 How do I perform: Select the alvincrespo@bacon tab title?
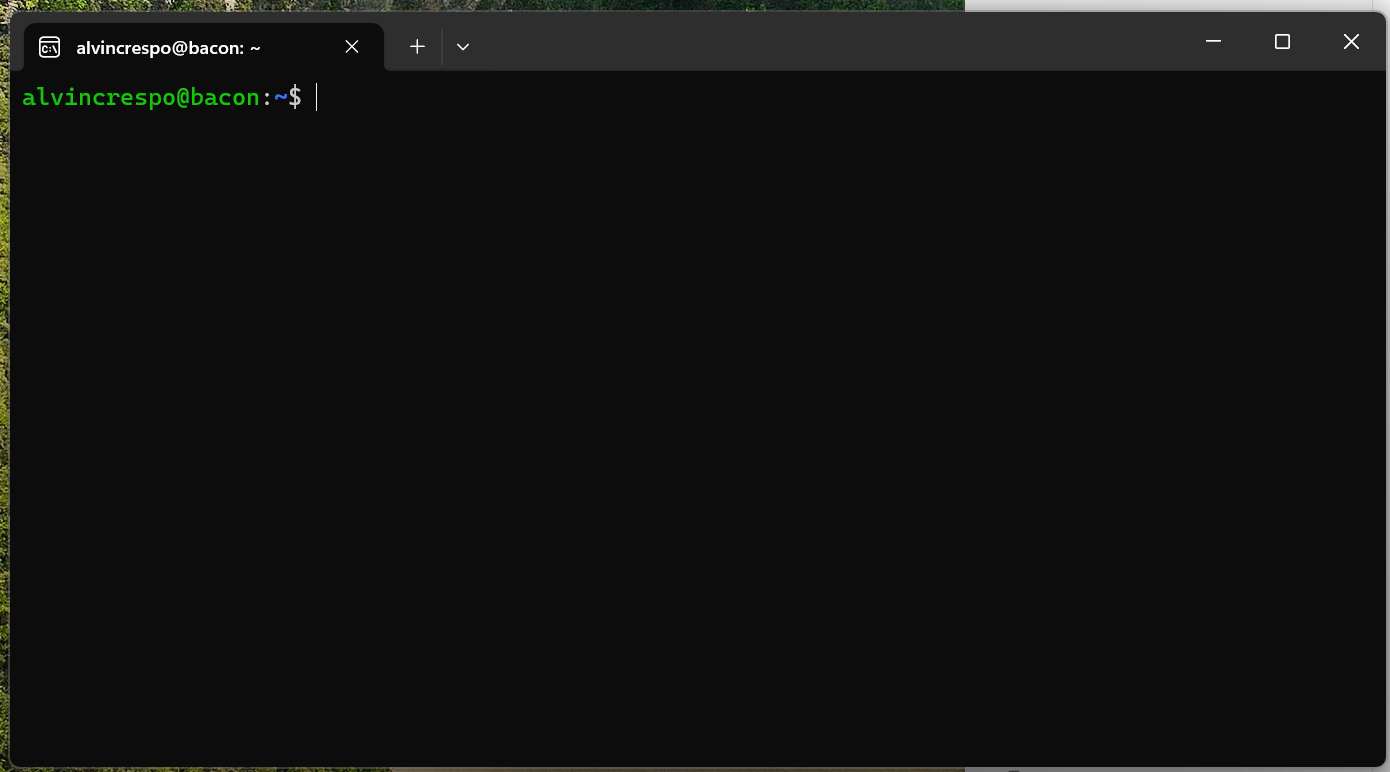click(168, 47)
